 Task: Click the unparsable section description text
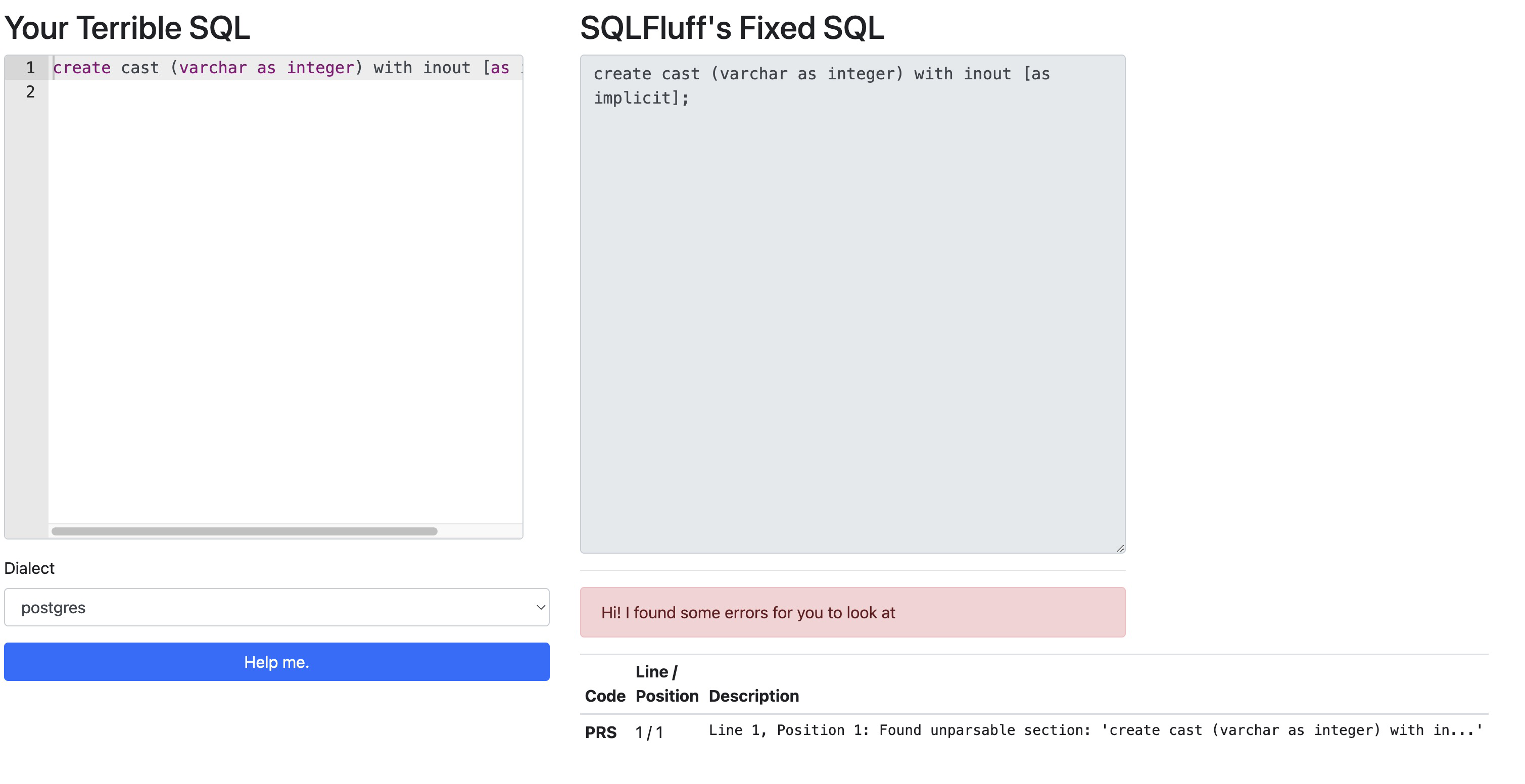point(1095,730)
